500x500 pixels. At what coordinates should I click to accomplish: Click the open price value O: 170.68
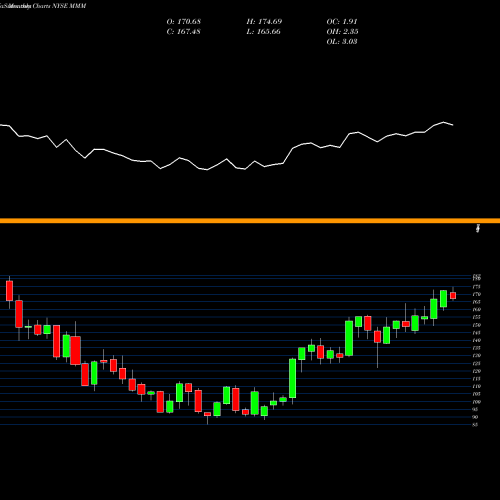[x=184, y=22]
